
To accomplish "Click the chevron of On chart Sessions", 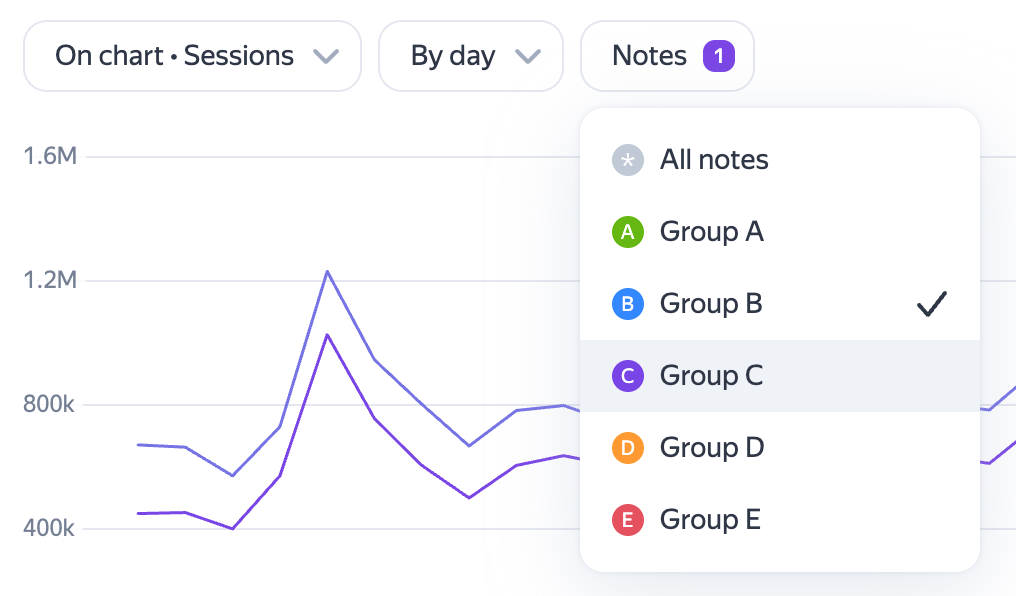I will click(326, 57).
